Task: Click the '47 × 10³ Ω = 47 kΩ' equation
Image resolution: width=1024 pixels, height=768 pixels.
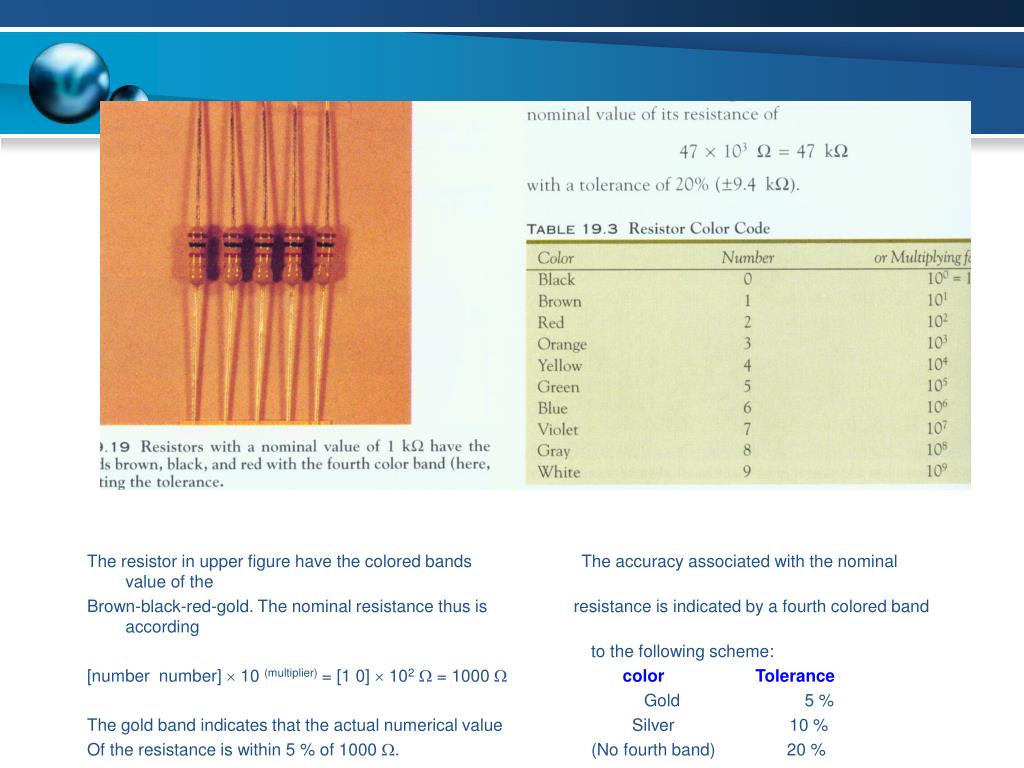Action: click(763, 152)
